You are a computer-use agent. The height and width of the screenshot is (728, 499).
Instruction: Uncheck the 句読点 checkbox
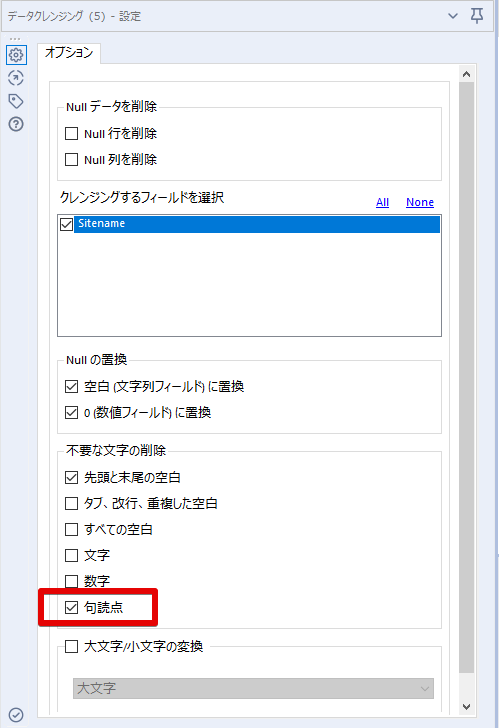tap(71, 607)
